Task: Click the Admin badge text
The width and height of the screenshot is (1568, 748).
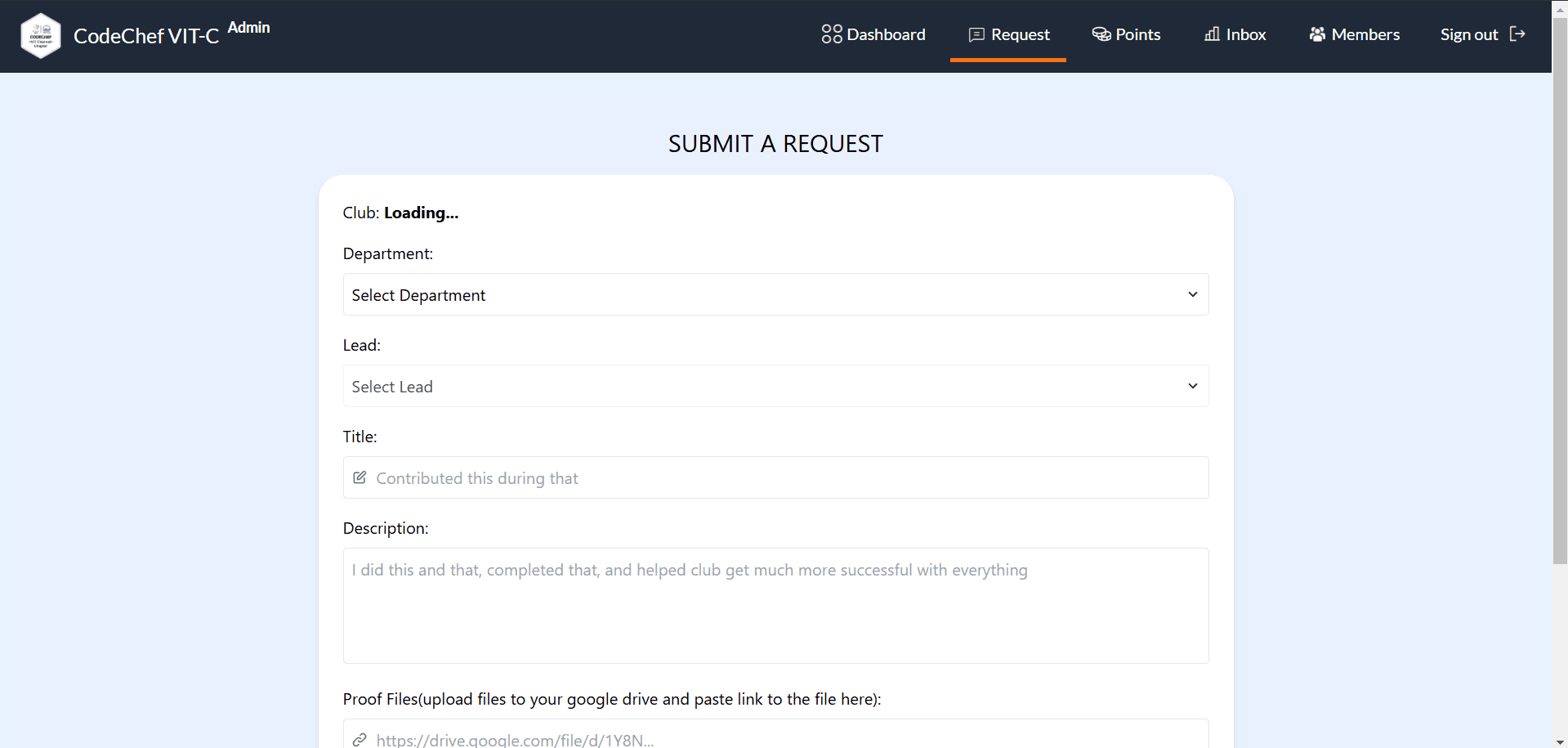Action: tap(248, 27)
